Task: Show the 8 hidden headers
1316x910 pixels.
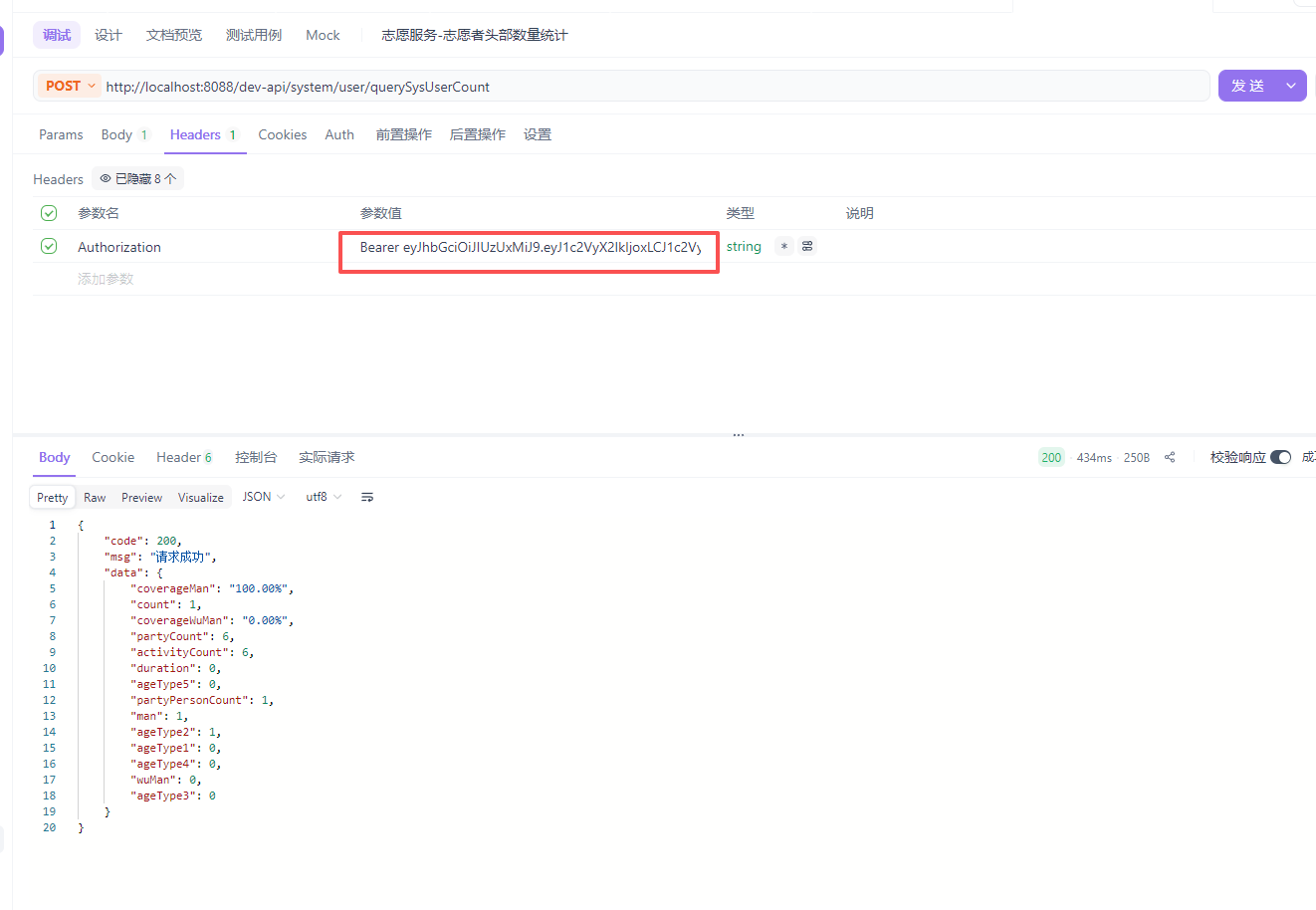Action: pyautogui.click(x=138, y=179)
